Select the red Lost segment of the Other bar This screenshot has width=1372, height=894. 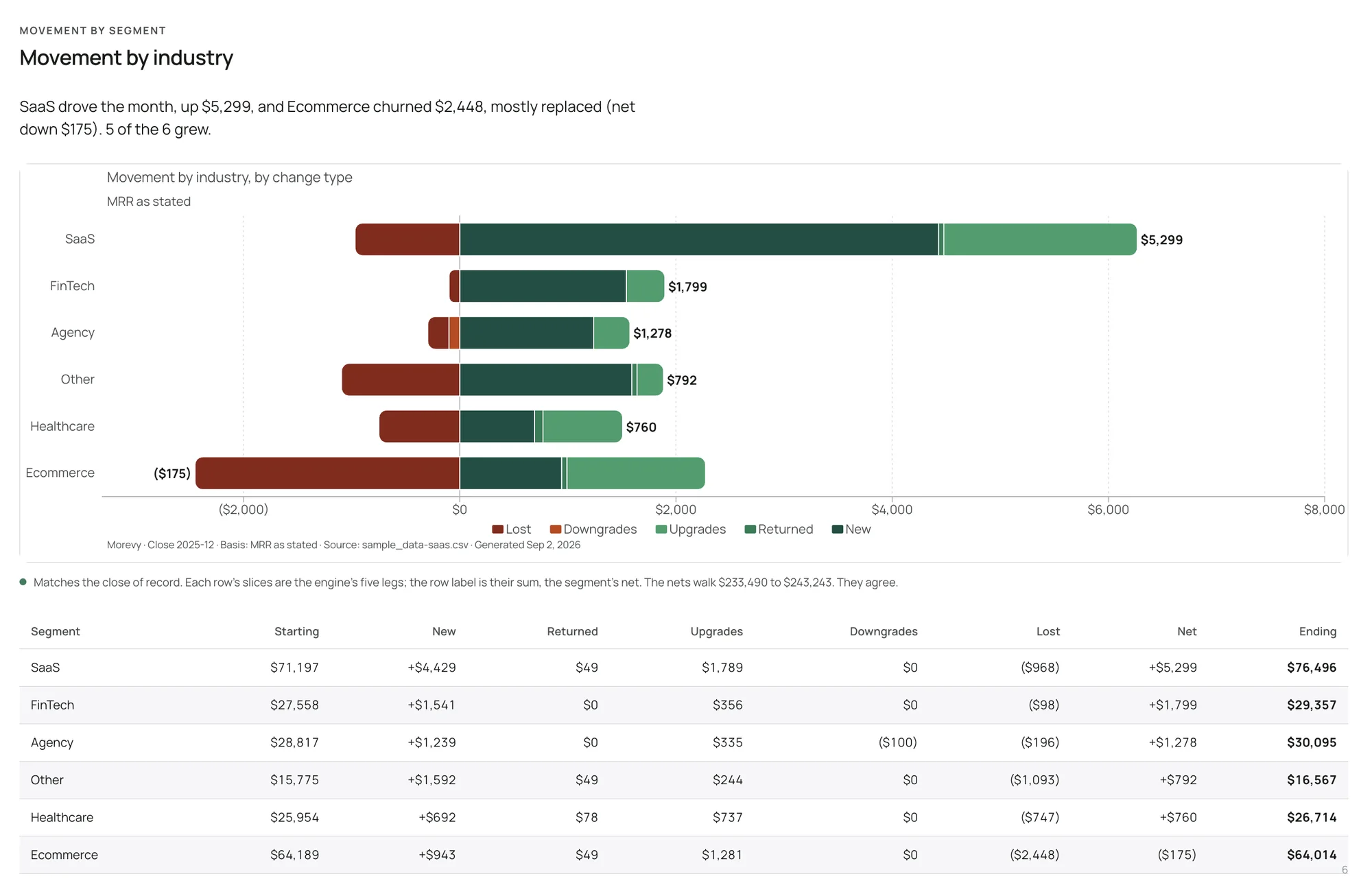point(401,380)
